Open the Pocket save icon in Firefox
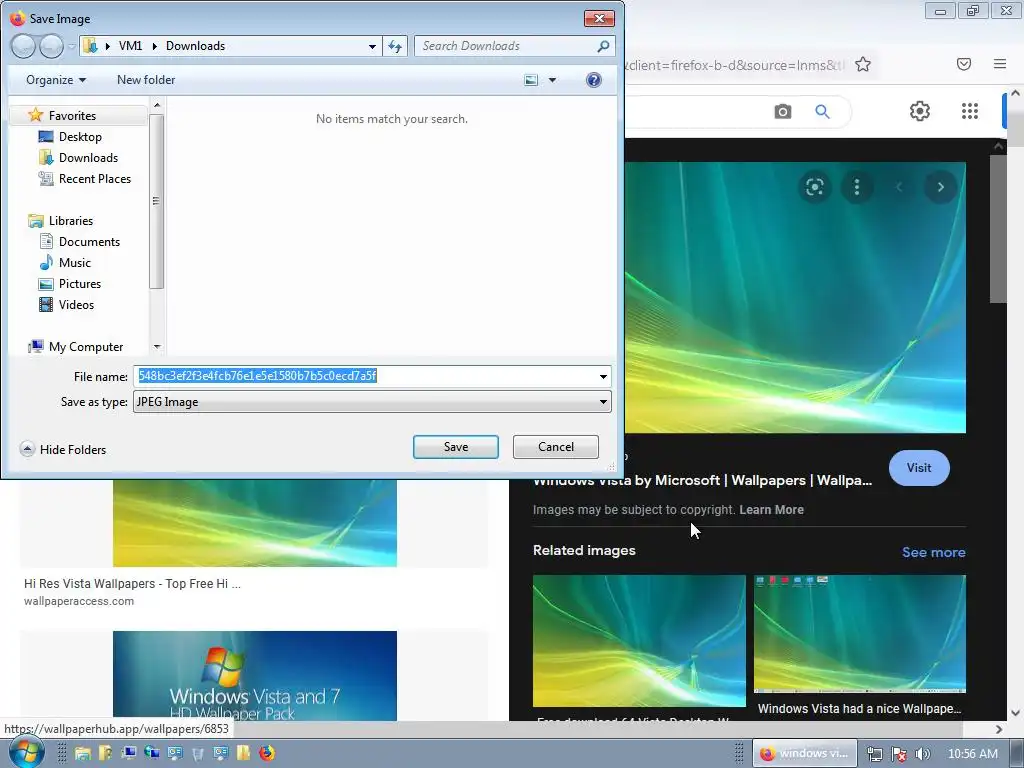 [964, 64]
